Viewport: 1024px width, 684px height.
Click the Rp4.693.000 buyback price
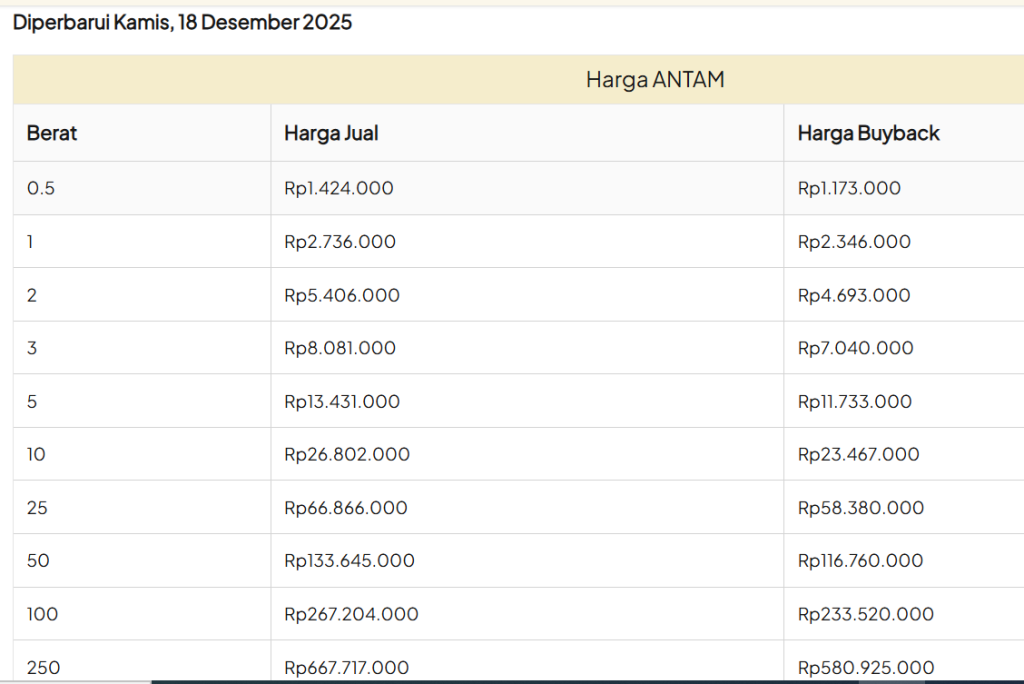tap(854, 295)
